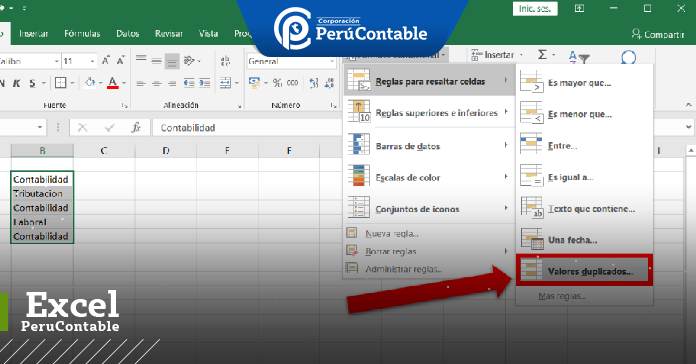Viewport: 696px width, 364px height.
Task: Apply comma style (000)
Action: point(293,83)
